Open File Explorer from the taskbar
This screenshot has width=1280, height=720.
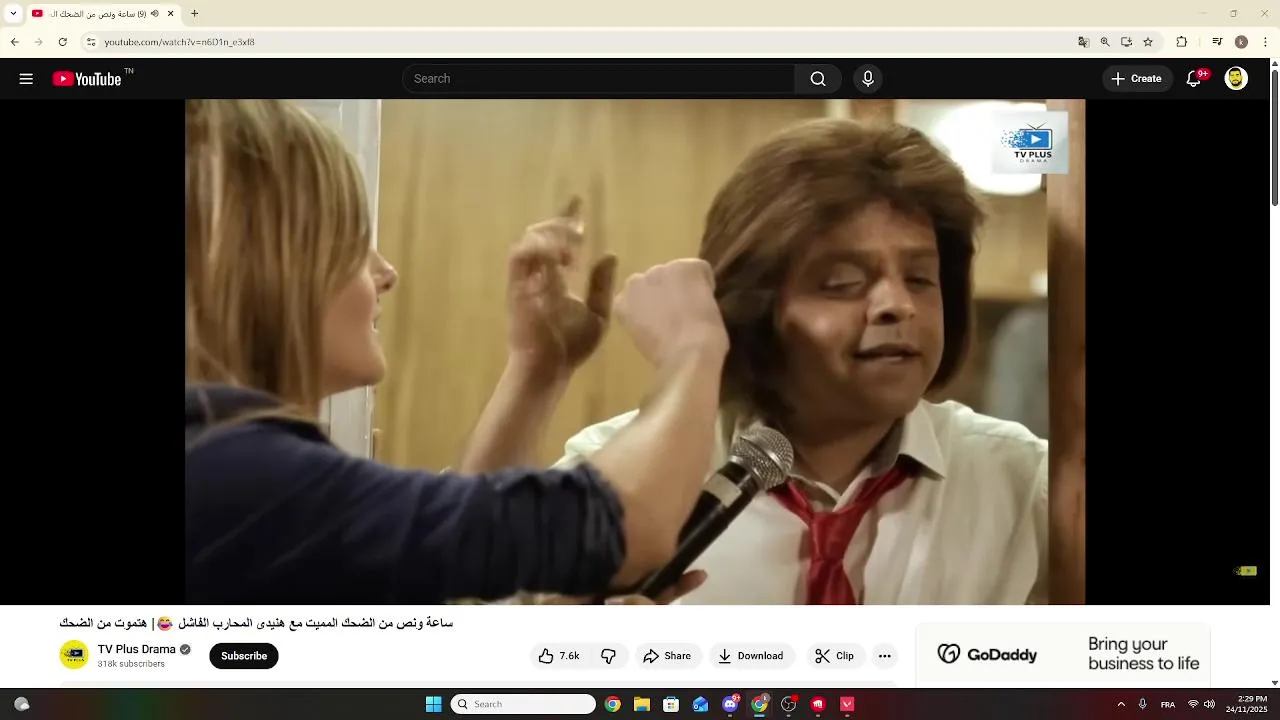(x=642, y=704)
